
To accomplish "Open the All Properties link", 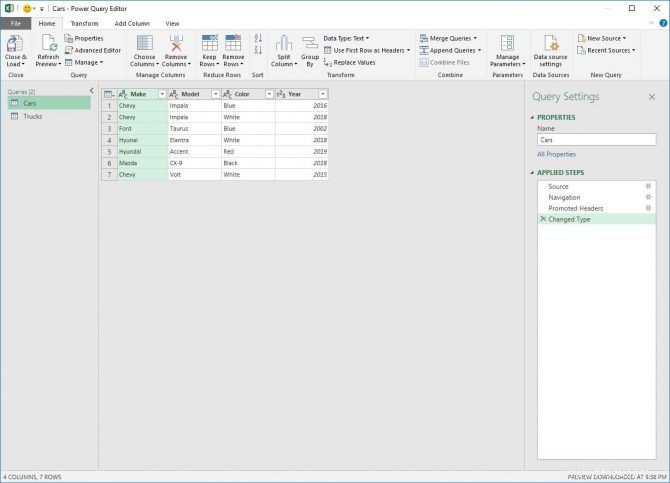I will point(556,154).
